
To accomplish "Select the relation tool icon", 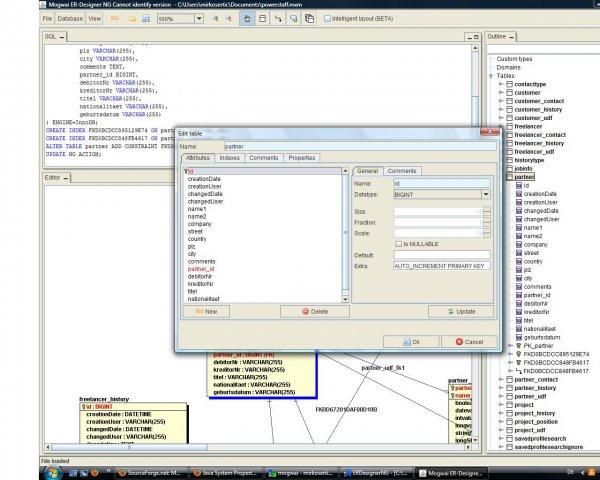I will 278,18.
